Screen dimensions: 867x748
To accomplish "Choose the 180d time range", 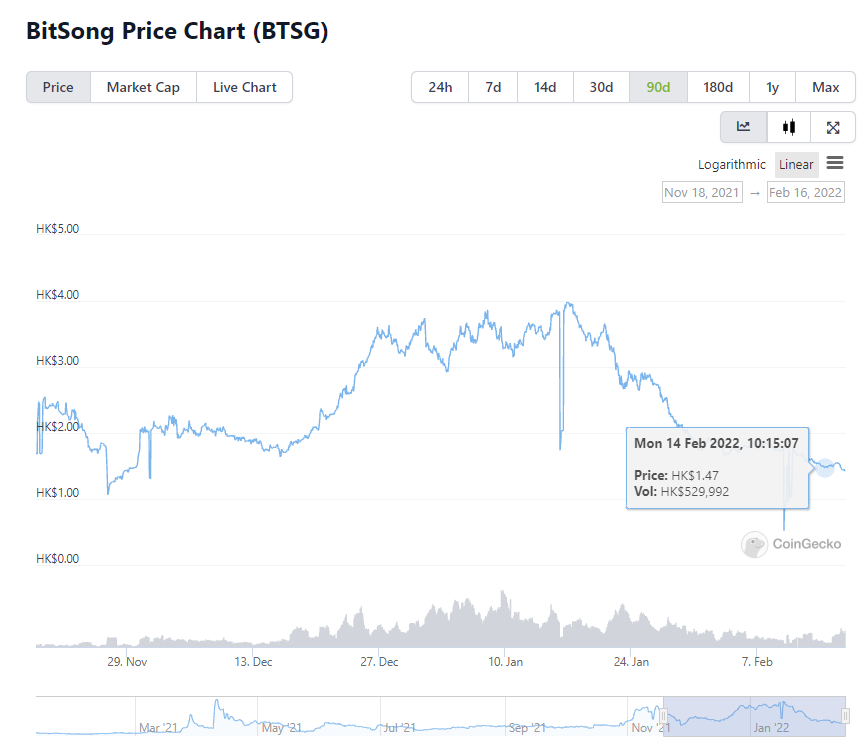I will click(x=718, y=87).
